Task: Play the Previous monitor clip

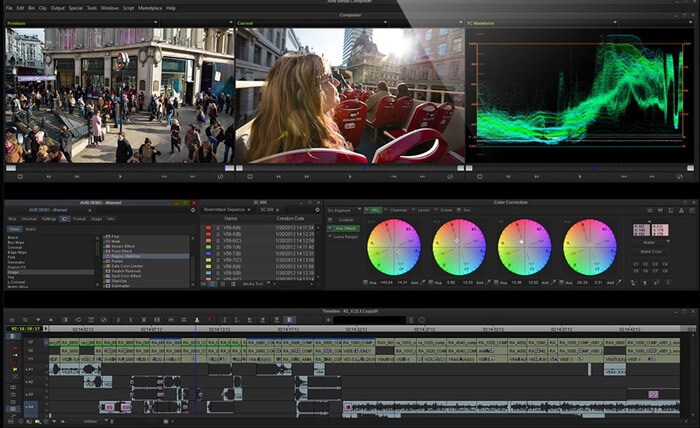Action: click(120, 177)
